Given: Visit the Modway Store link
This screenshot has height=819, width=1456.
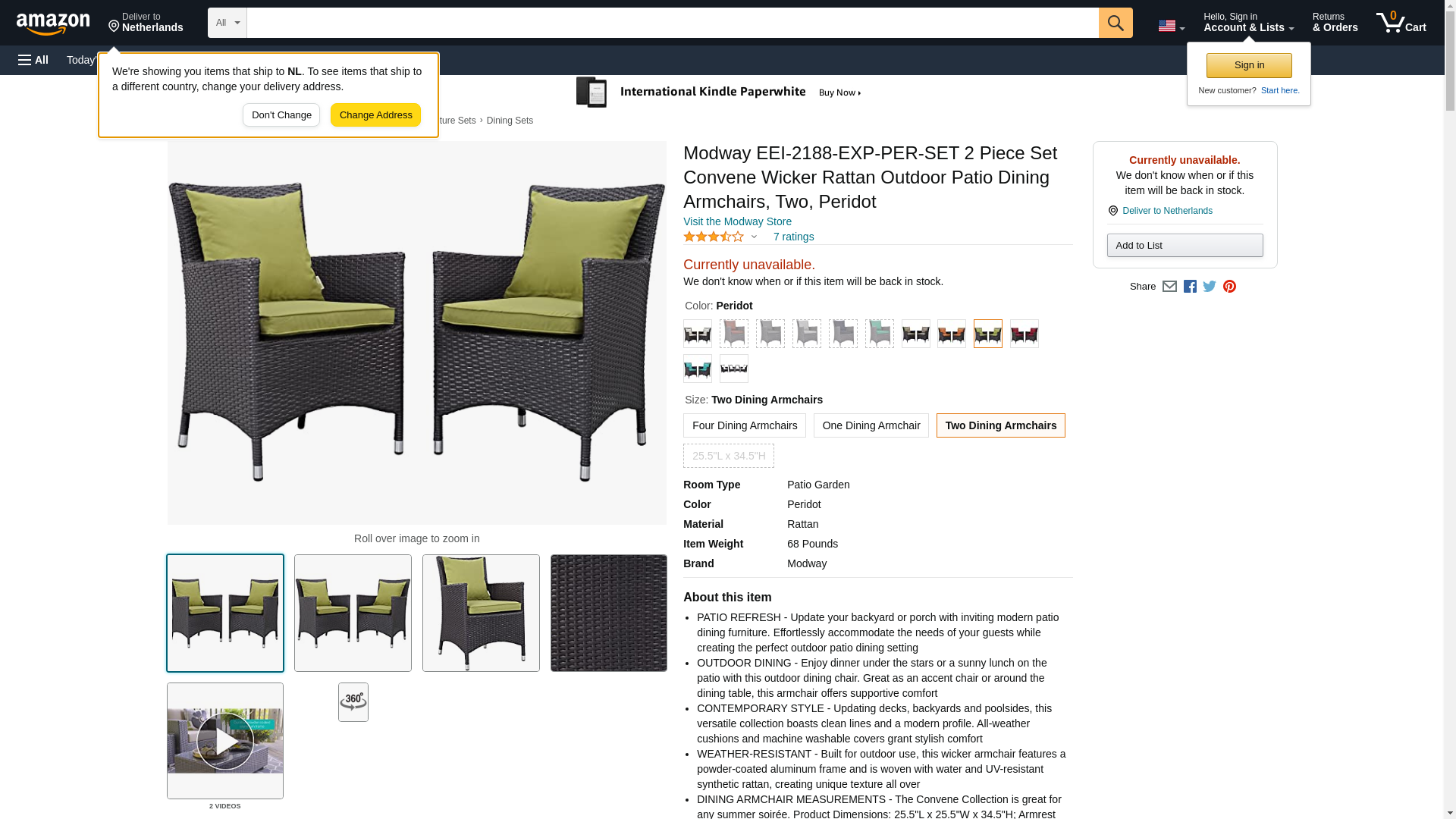Looking at the screenshot, I should [737, 222].
